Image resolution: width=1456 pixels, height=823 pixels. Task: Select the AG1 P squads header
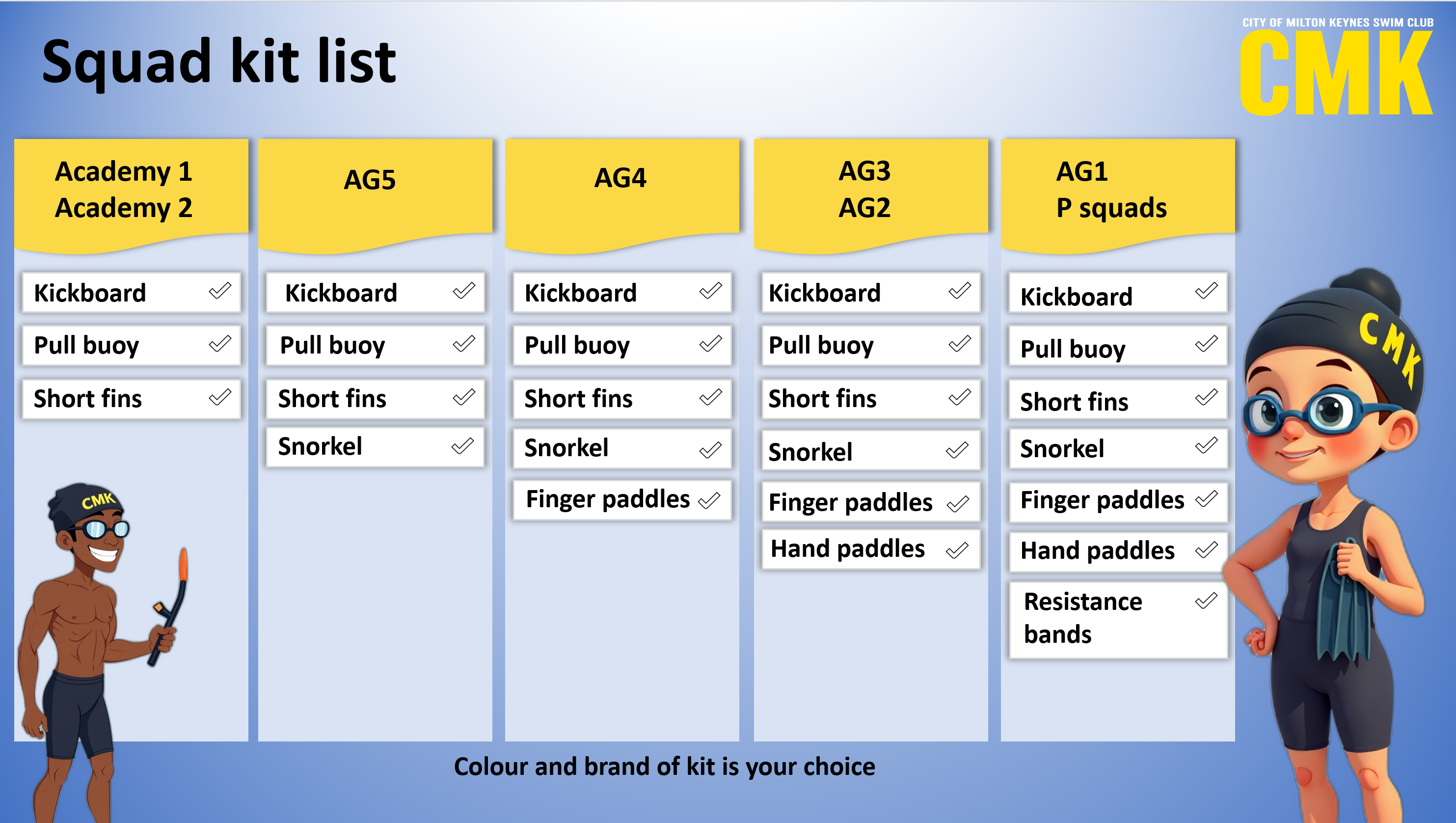click(1110, 190)
